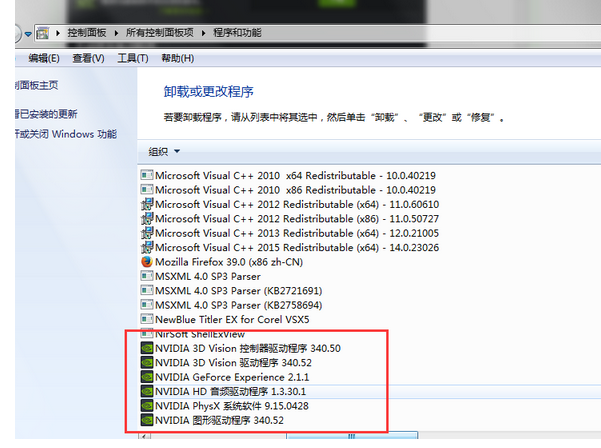Click the Visual C++ 2012 (x64) installer icon
Viewport: 601px width, 448px height.
147,204
